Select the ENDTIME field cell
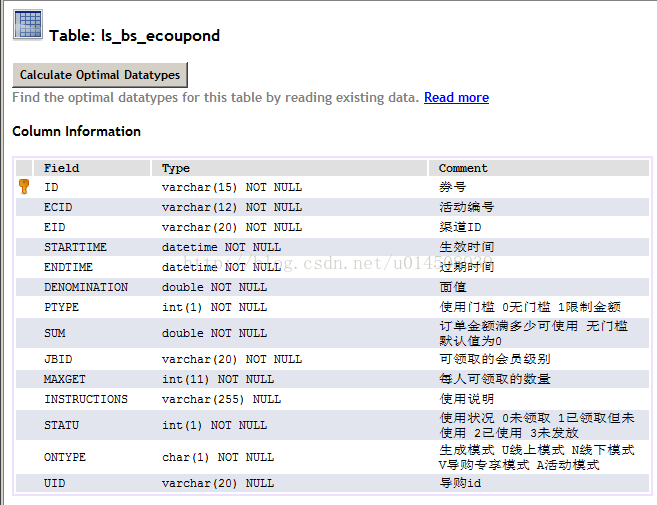The height and width of the screenshot is (505, 657). tap(92, 267)
